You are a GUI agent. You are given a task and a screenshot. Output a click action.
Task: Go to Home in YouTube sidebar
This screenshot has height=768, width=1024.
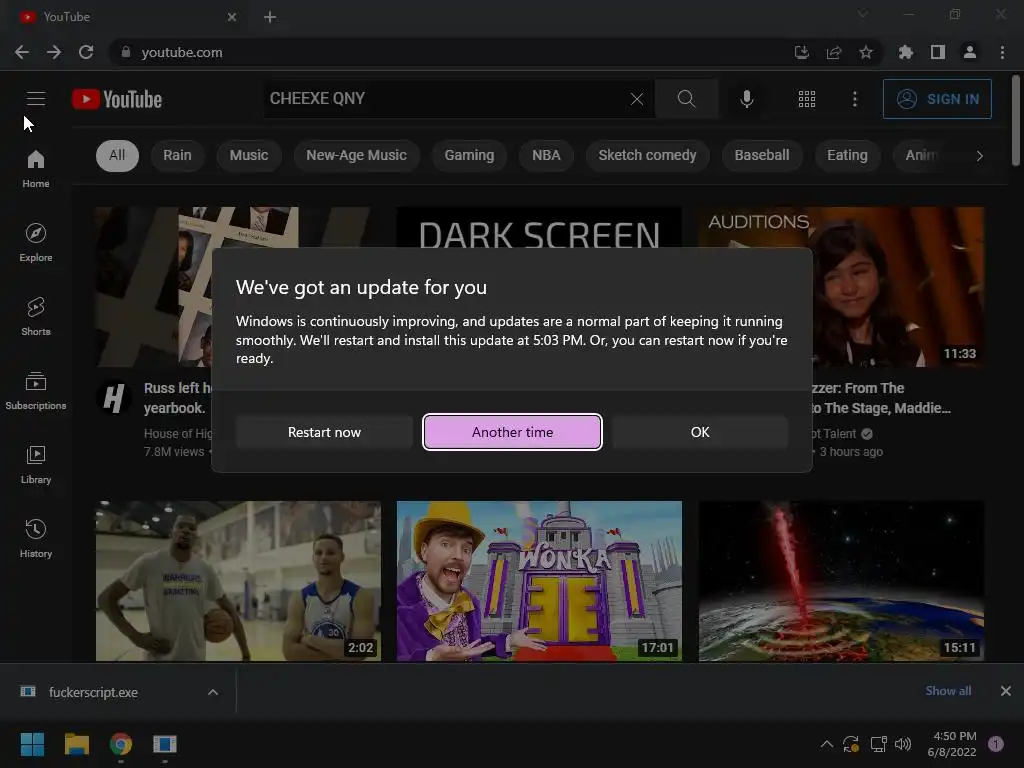coord(36,168)
